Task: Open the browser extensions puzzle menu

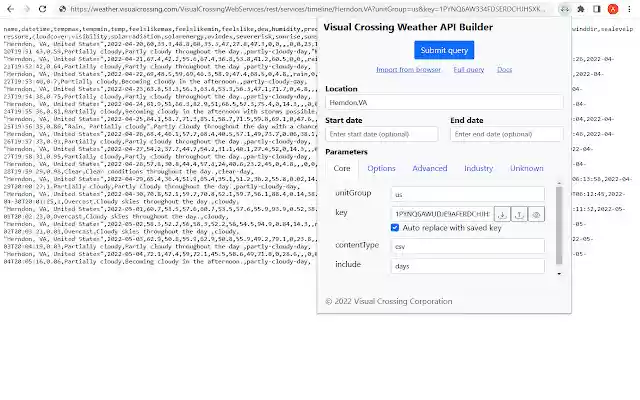Action: (580, 9)
